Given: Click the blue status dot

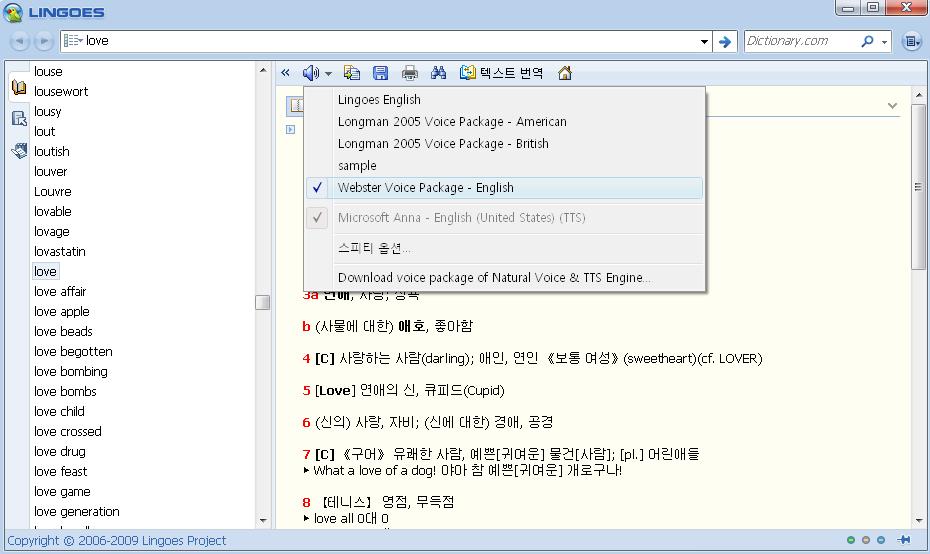Looking at the screenshot, I should click(x=881, y=540).
